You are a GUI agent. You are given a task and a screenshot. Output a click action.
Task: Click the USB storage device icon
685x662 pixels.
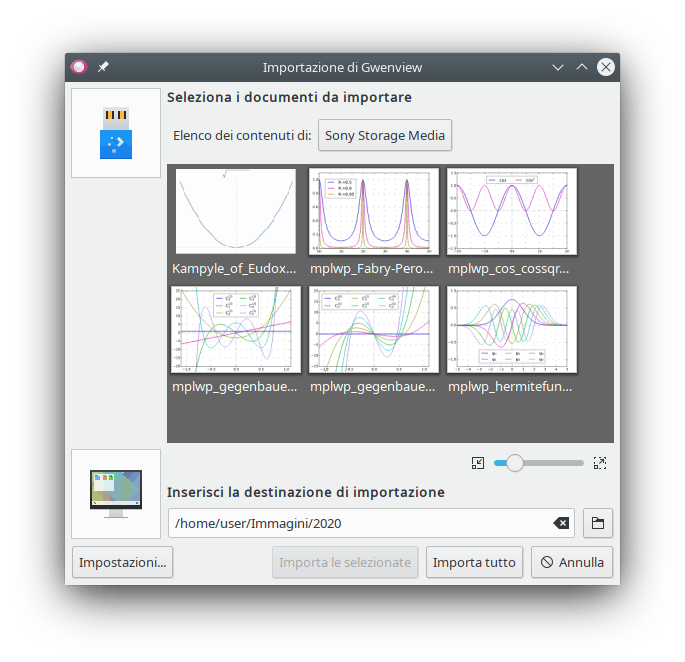click(116, 133)
